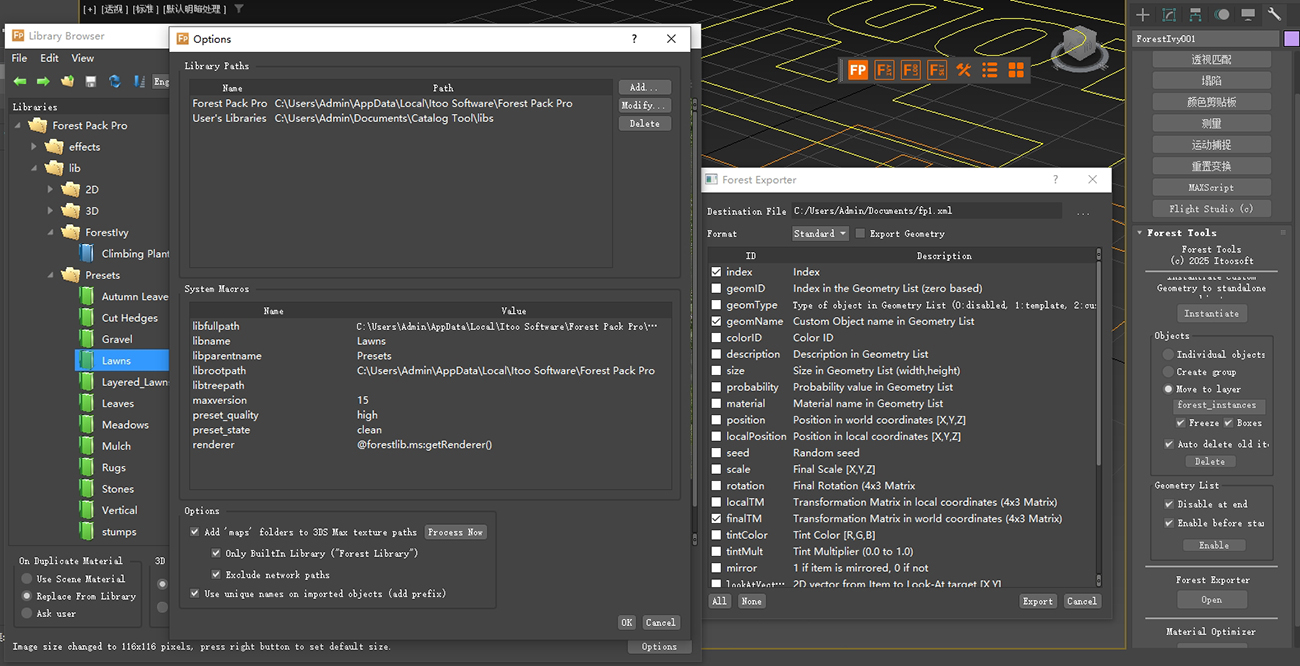
Task: Toggle Only BuiltIn Library checkbox
Action: [x=216, y=554]
